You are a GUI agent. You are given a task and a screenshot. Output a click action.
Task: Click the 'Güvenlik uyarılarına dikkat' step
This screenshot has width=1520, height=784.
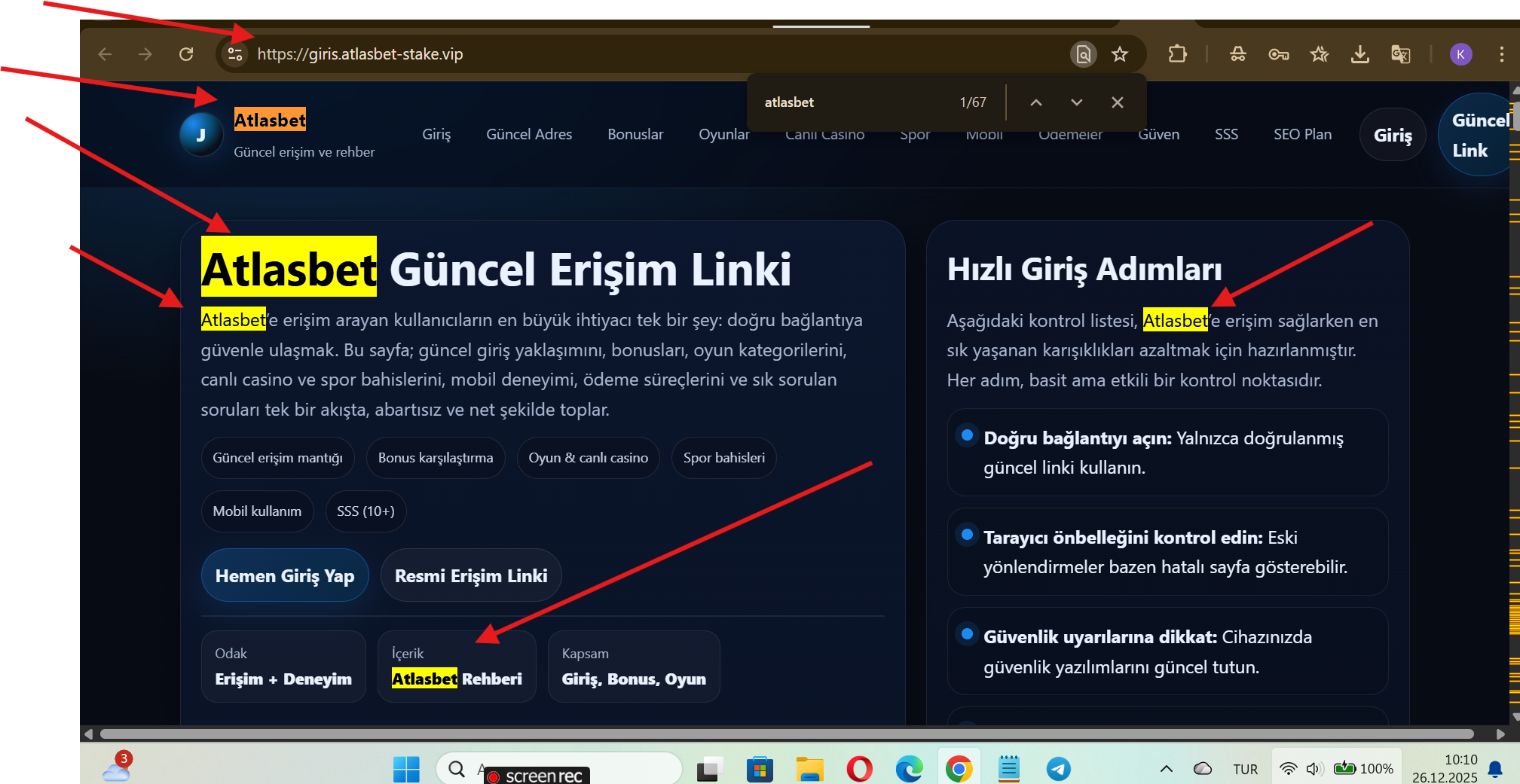pos(1167,651)
